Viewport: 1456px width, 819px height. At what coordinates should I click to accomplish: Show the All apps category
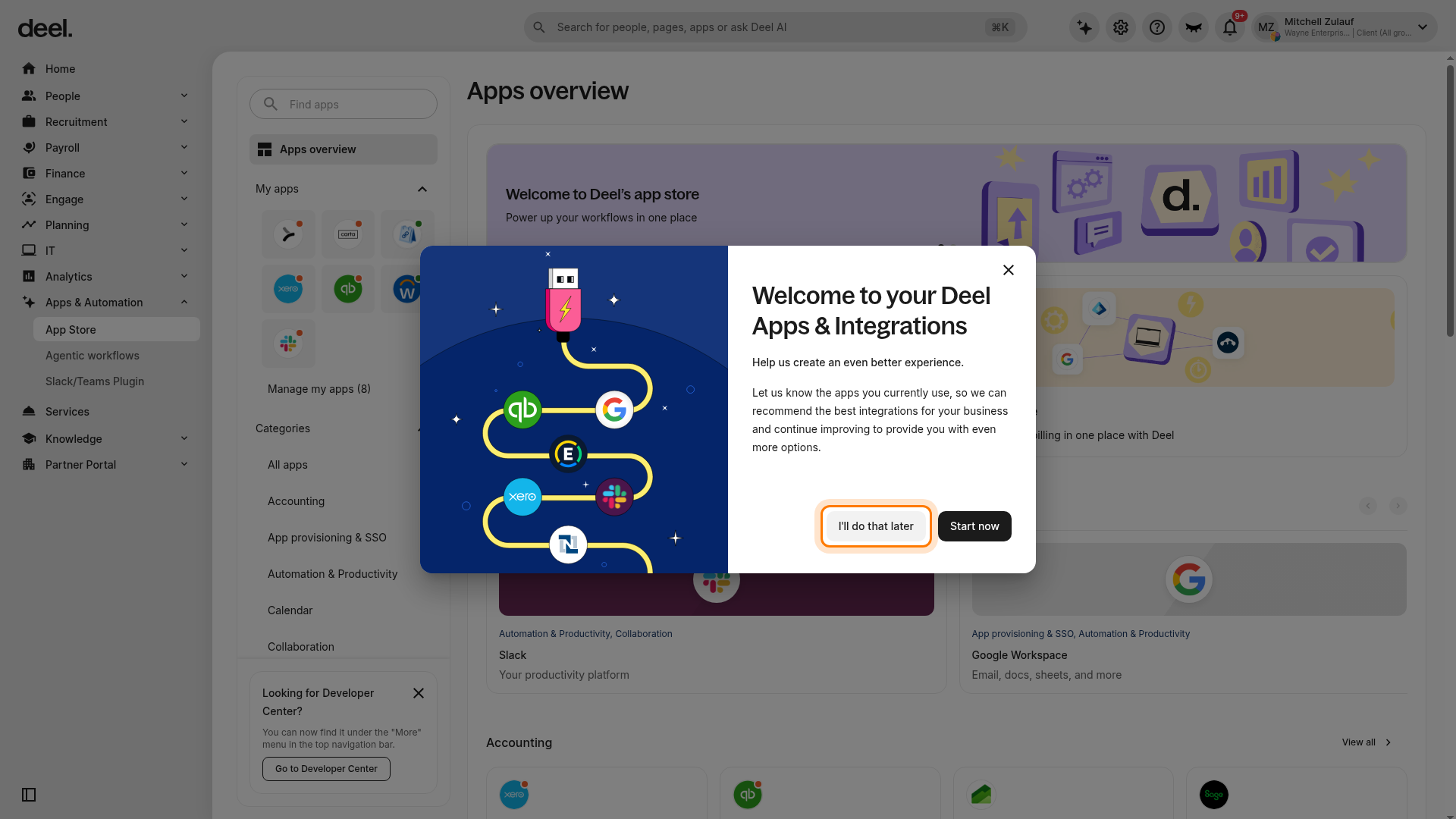coord(287,465)
